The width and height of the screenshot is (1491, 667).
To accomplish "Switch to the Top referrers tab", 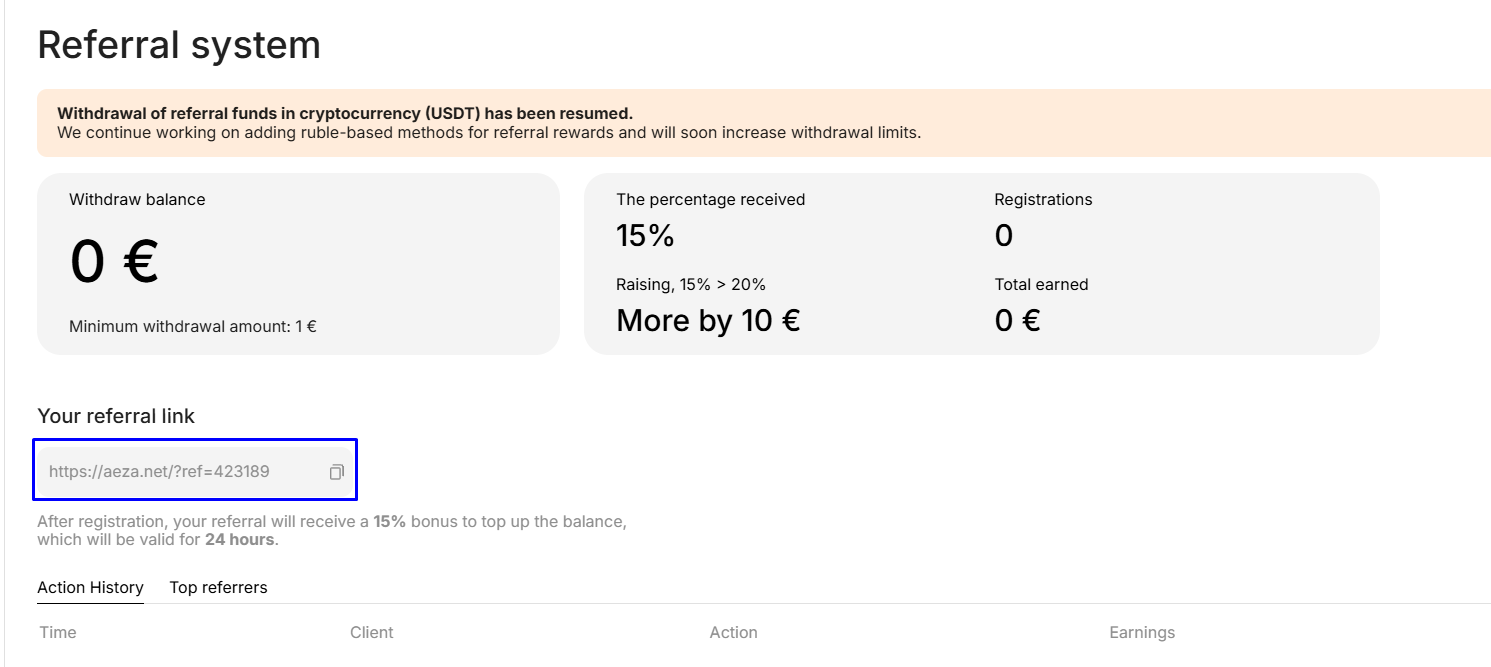I will coord(218,587).
